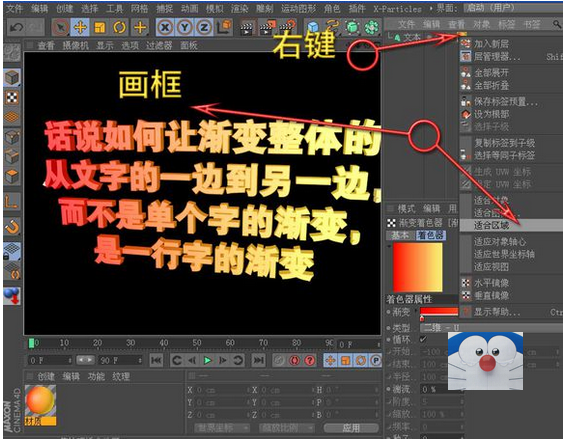Open 文件 in main menu bar
573x440 pixels.
click(x=16, y=8)
